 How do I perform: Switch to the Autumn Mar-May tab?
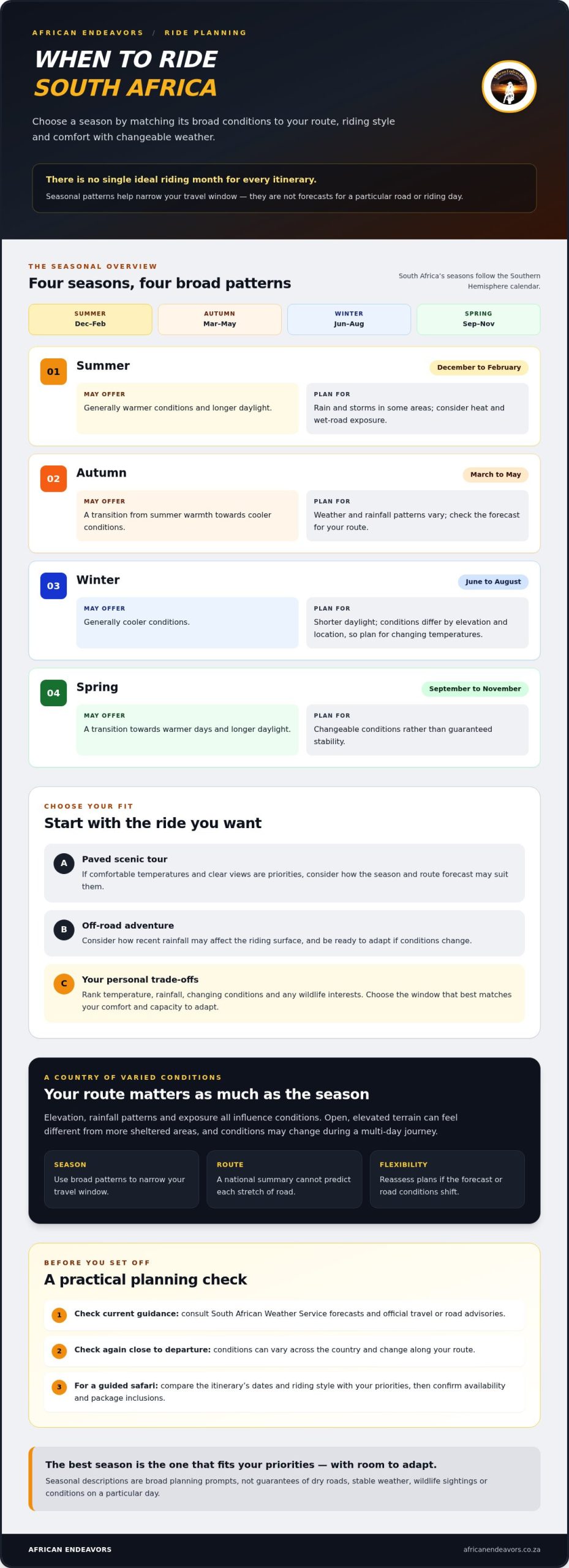[219, 319]
